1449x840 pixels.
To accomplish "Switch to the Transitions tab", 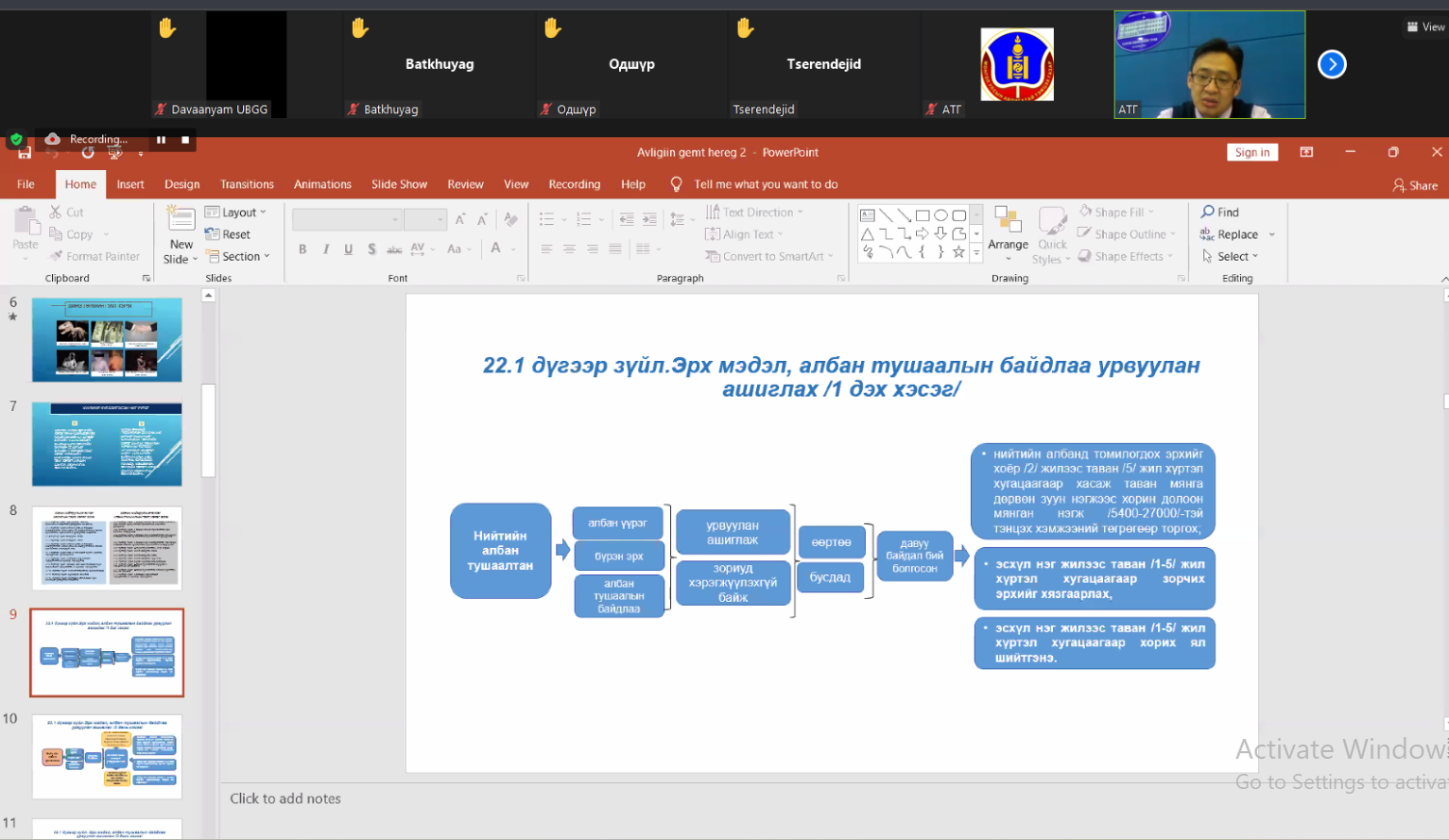I will 247,184.
